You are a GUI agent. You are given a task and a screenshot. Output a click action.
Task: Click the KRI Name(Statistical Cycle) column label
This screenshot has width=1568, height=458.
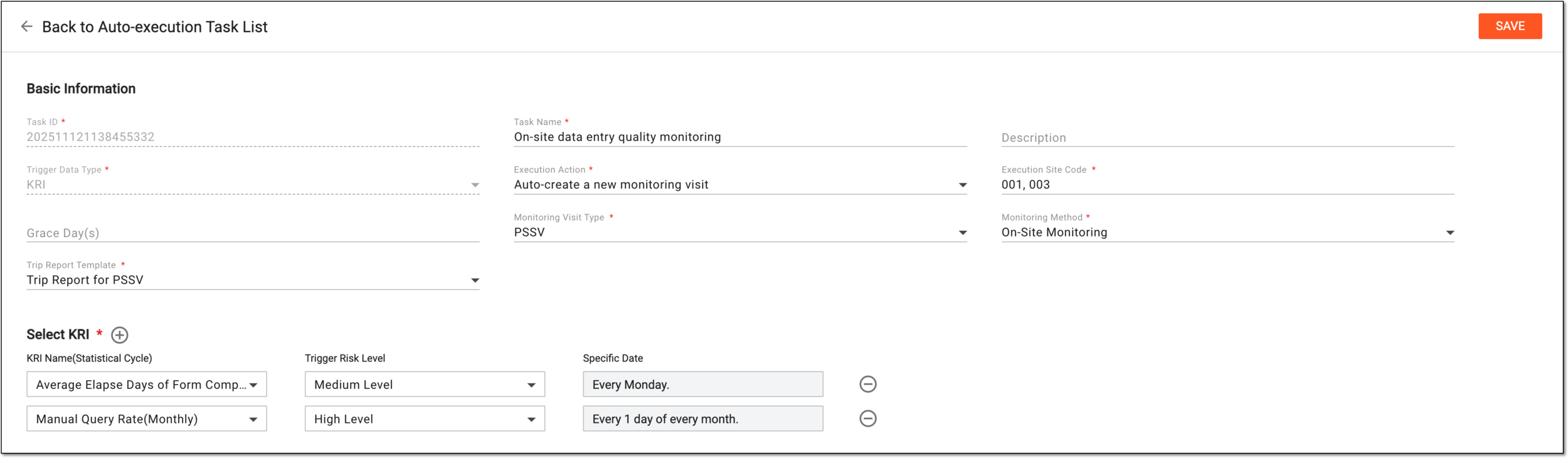pos(89,358)
